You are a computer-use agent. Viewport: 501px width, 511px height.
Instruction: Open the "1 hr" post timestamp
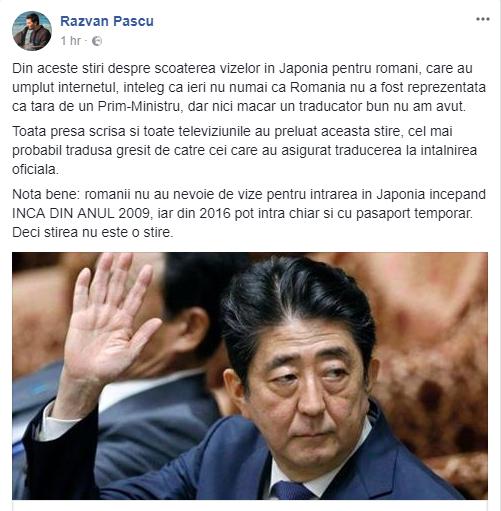[70, 41]
